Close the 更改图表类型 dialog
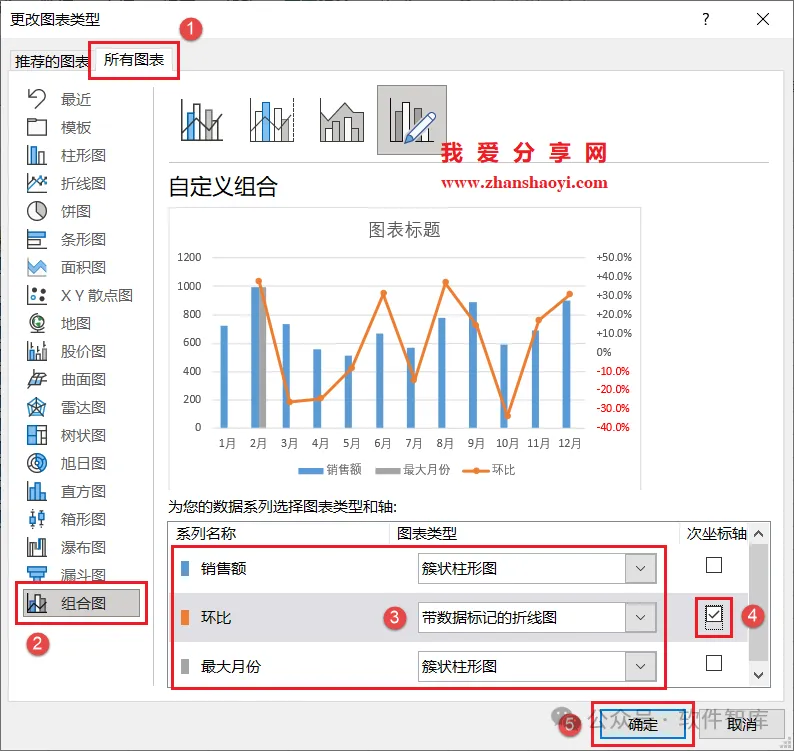 pyautogui.click(x=763, y=19)
